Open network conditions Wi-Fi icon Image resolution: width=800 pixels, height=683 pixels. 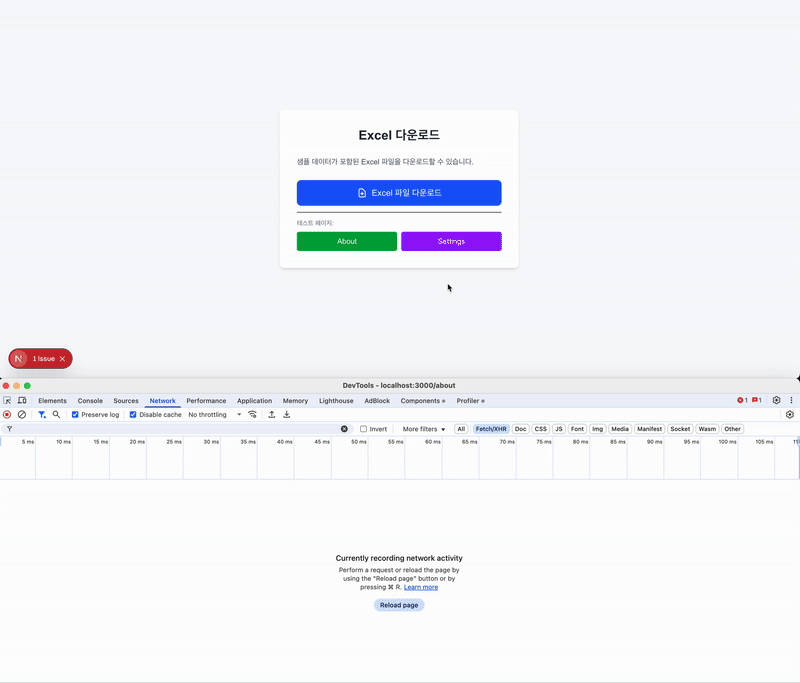pos(253,414)
